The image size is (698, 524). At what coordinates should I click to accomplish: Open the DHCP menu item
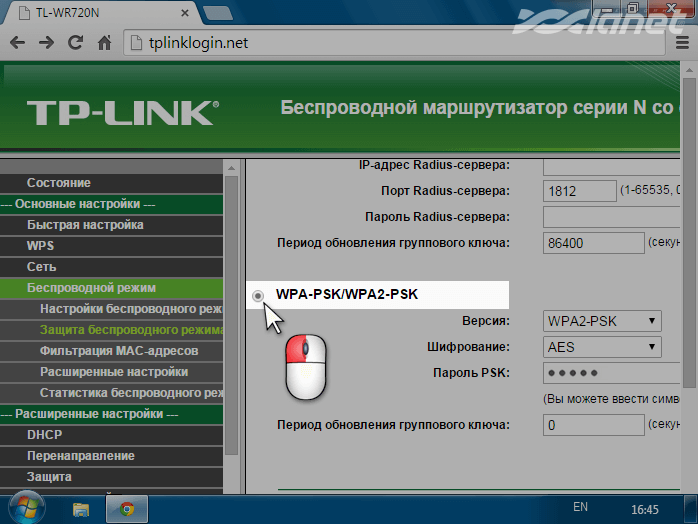coord(111,435)
